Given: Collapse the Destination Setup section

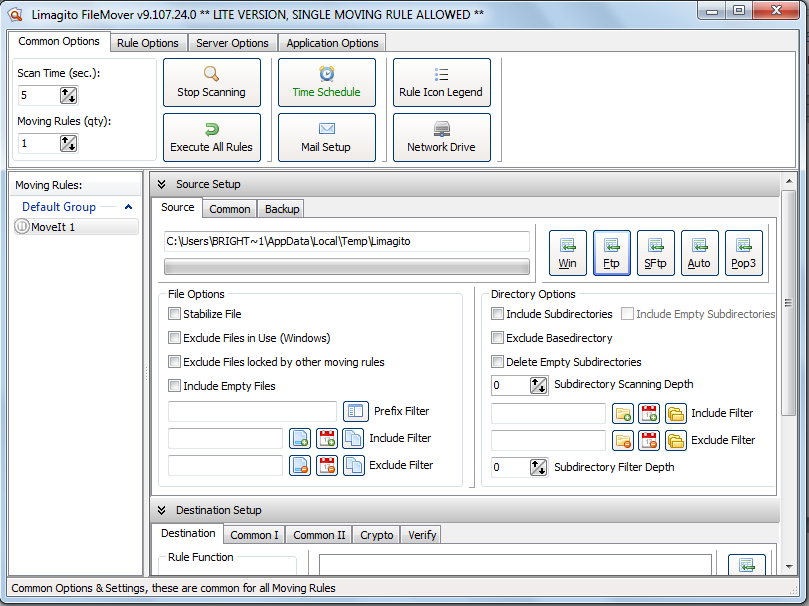Looking at the screenshot, I should [162, 510].
